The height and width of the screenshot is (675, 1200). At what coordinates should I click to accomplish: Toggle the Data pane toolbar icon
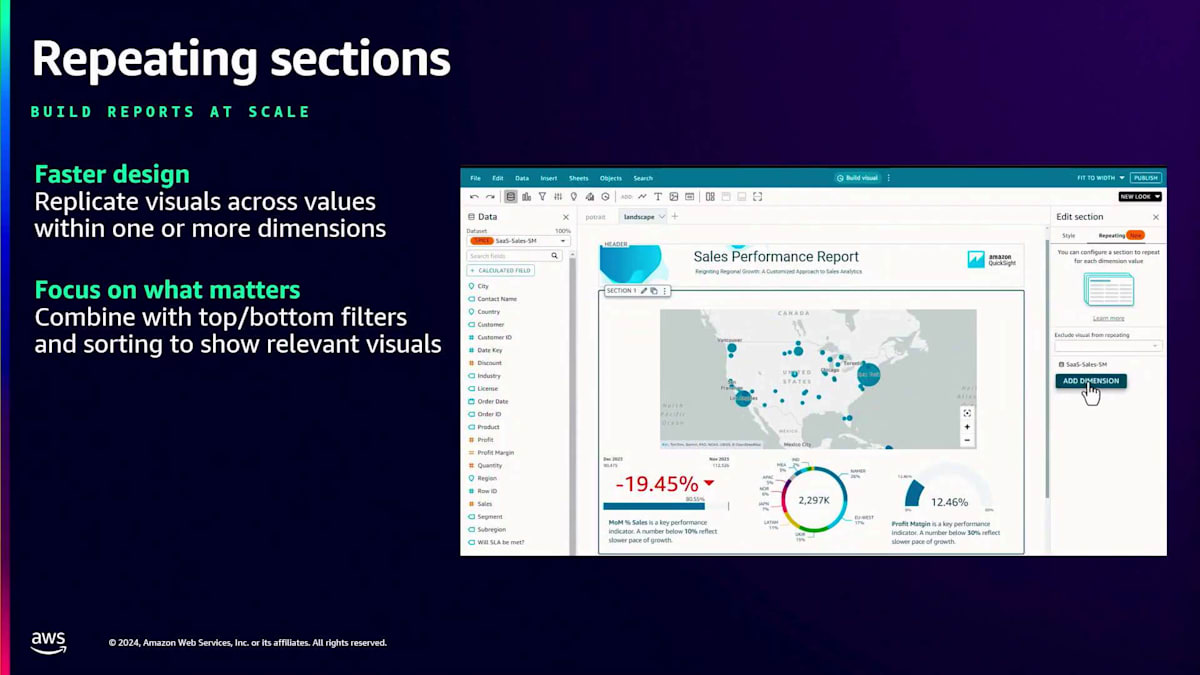coord(511,197)
